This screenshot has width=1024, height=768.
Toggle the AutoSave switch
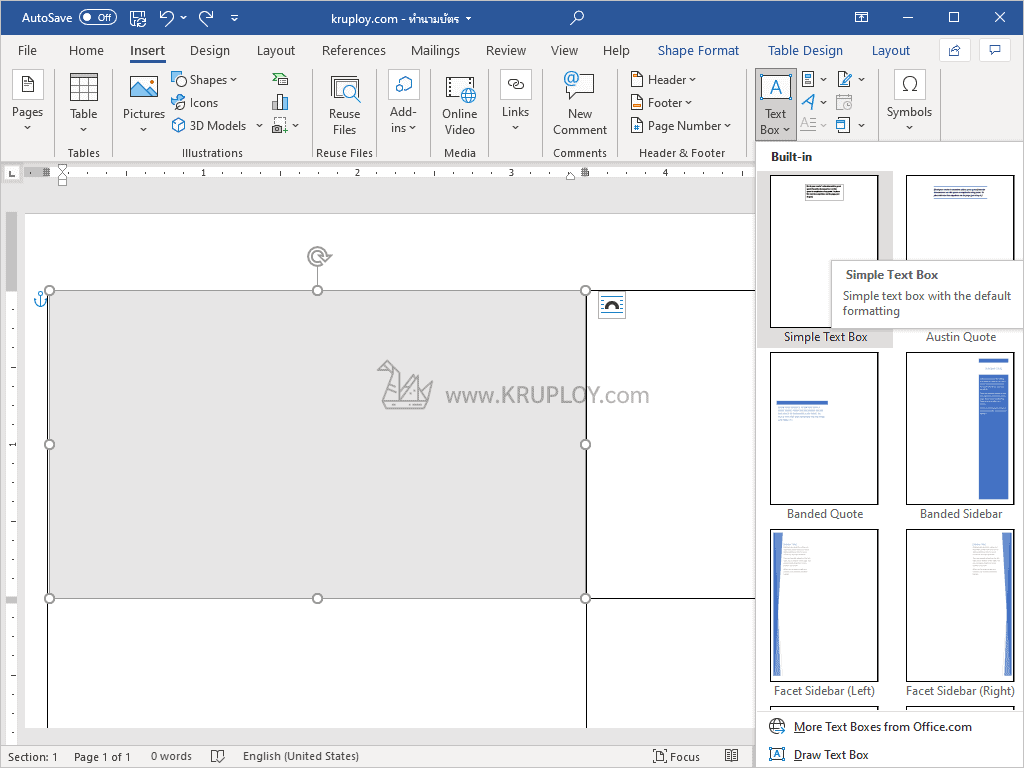97,17
